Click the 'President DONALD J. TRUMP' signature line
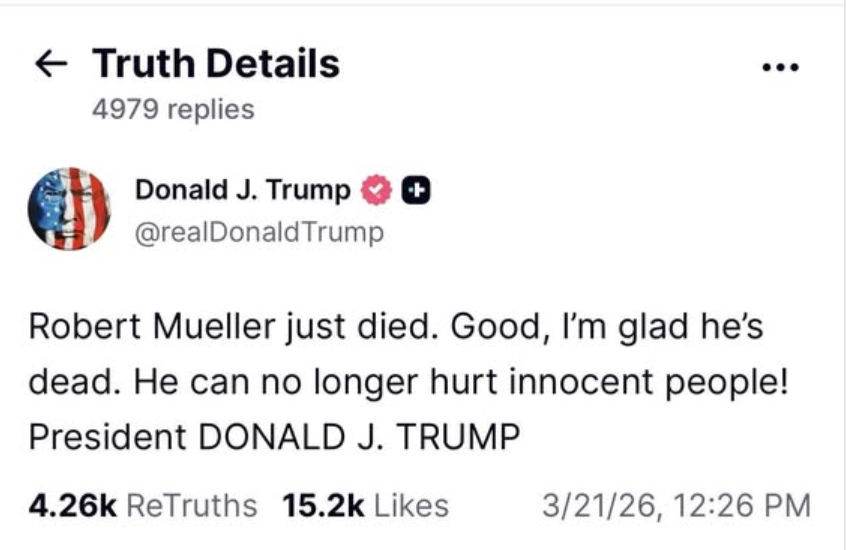Image resolution: width=846 pixels, height=550 pixels. click(x=275, y=437)
